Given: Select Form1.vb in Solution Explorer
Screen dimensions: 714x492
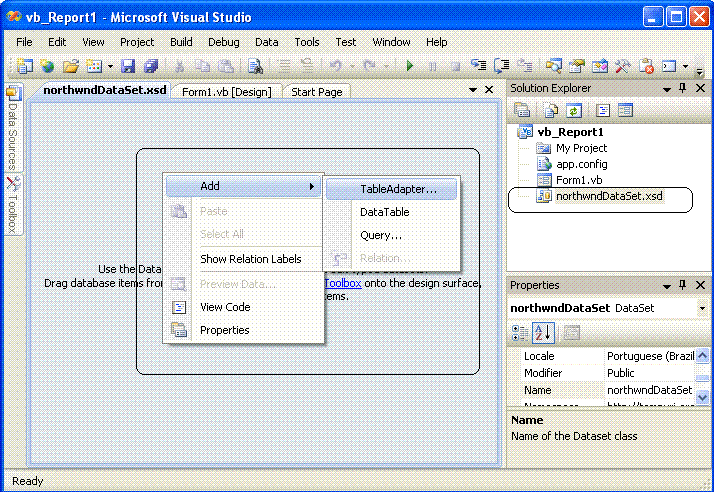Looking at the screenshot, I should click(x=579, y=180).
